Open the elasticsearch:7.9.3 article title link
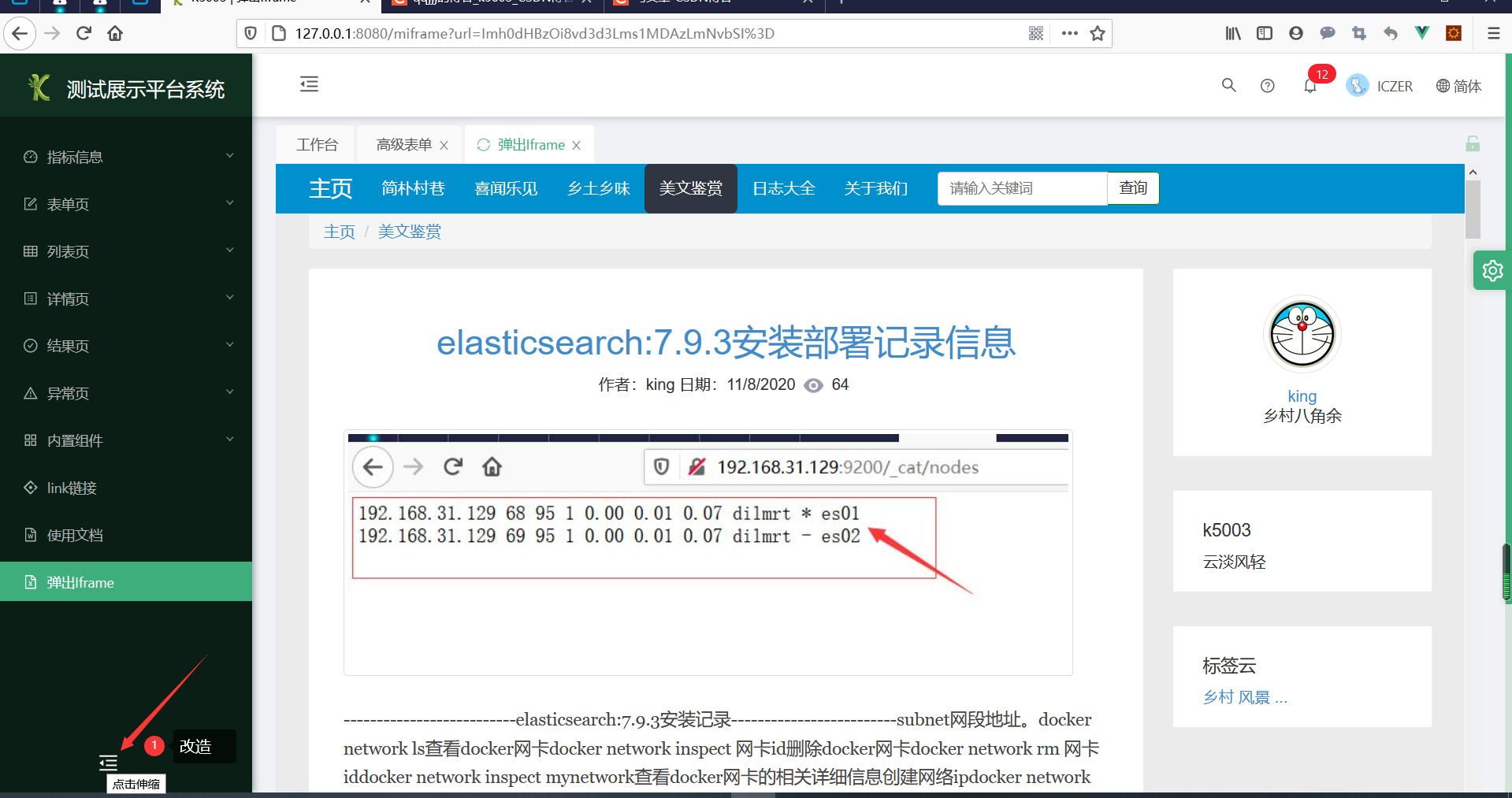 pos(726,343)
